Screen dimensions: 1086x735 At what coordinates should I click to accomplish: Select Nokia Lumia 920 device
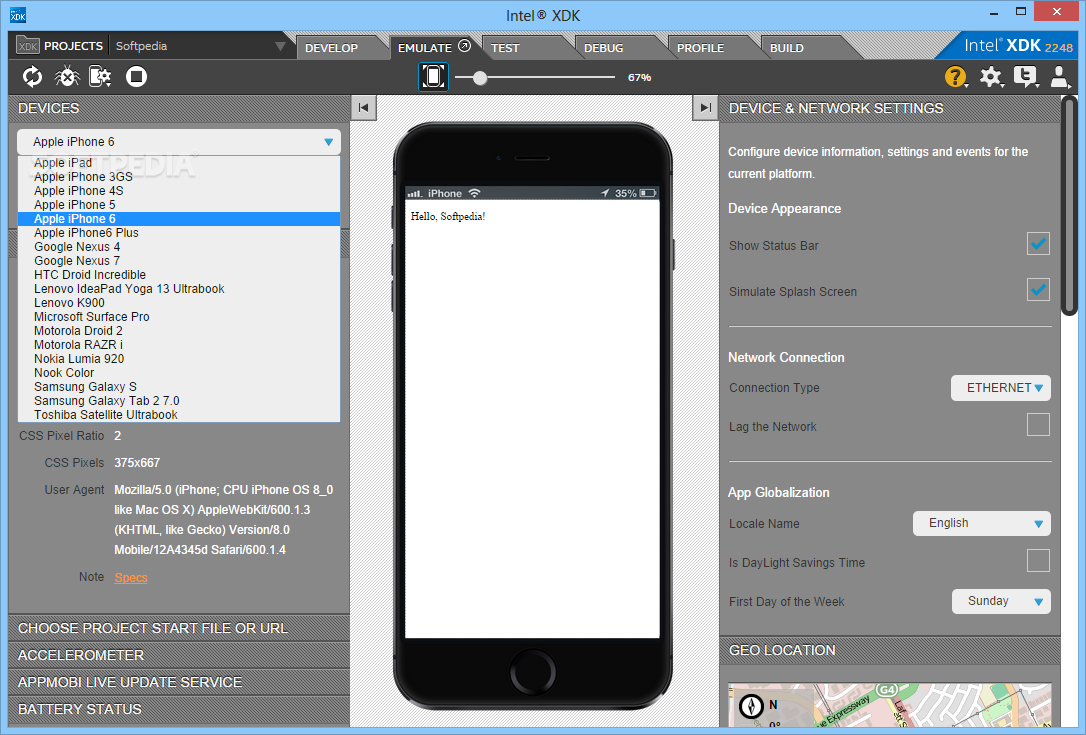click(x=179, y=359)
